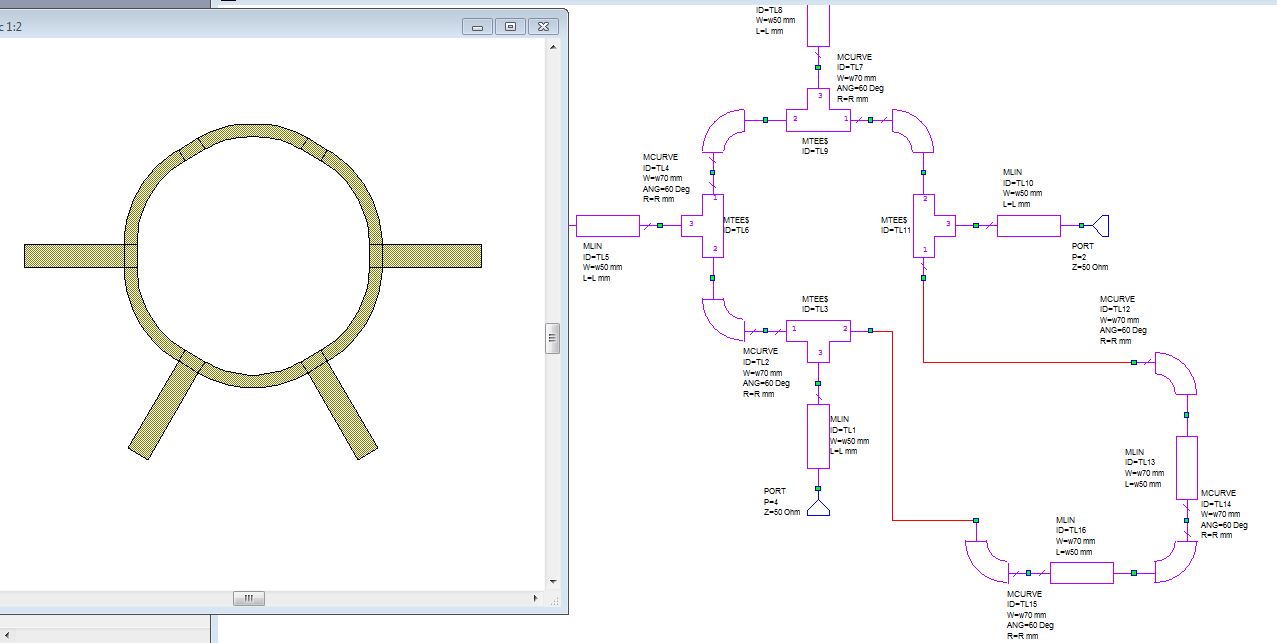Click the layout window horizontal scrollbar thumb

tap(249, 598)
